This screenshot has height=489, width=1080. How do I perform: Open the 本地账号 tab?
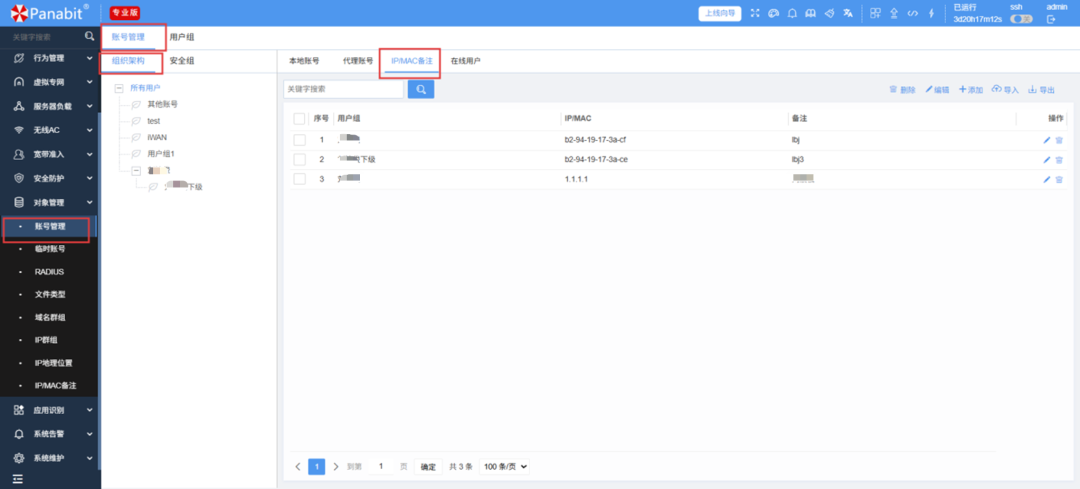pos(304,61)
